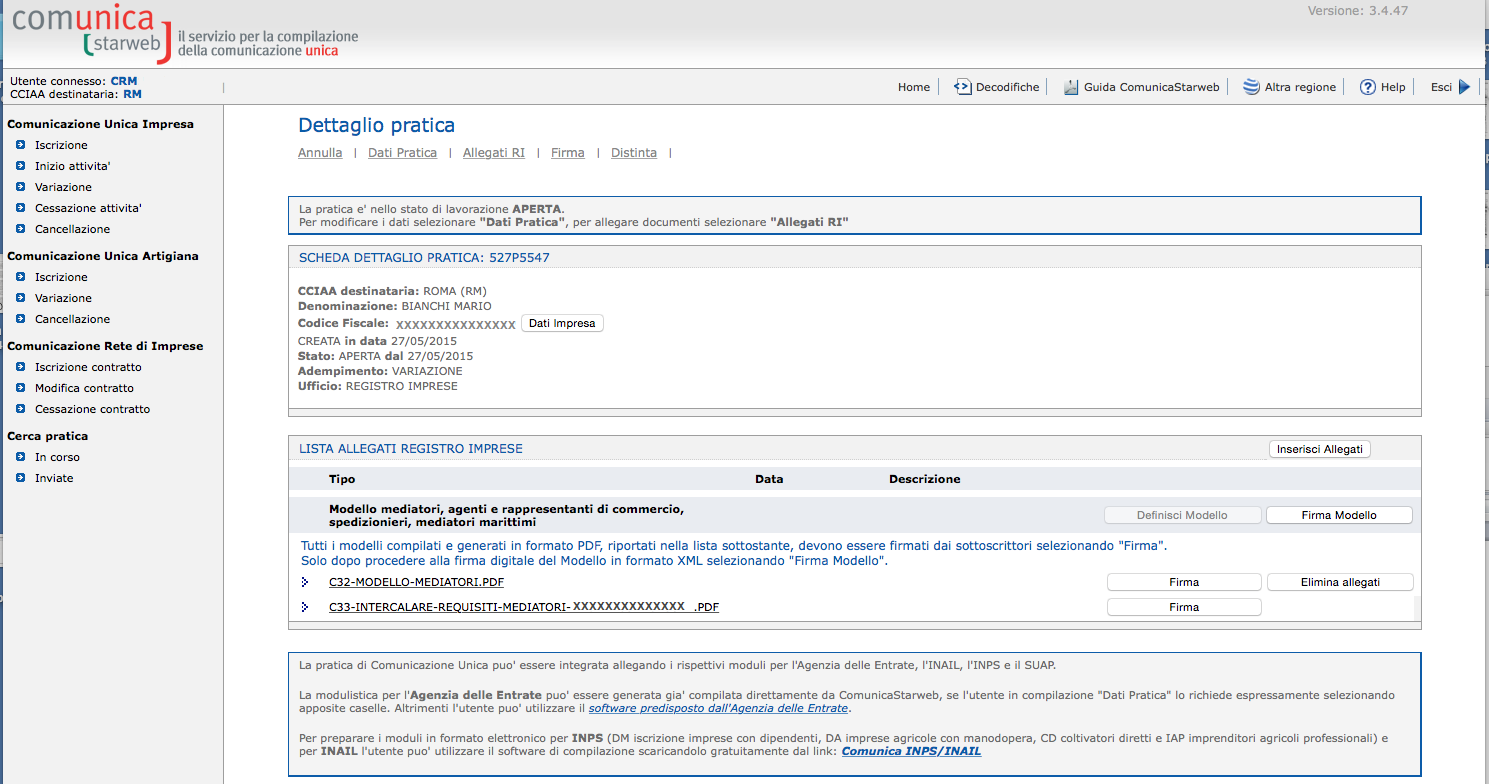This screenshot has width=1489, height=784.
Task: Click the Dettaglio pratica heading
Action: pyautogui.click(x=376, y=125)
